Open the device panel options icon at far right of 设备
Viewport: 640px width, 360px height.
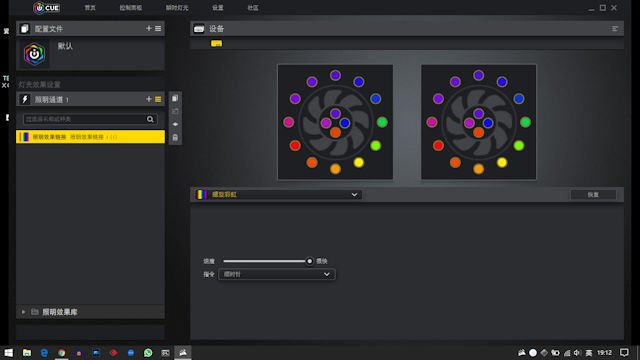click(x=615, y=29)
